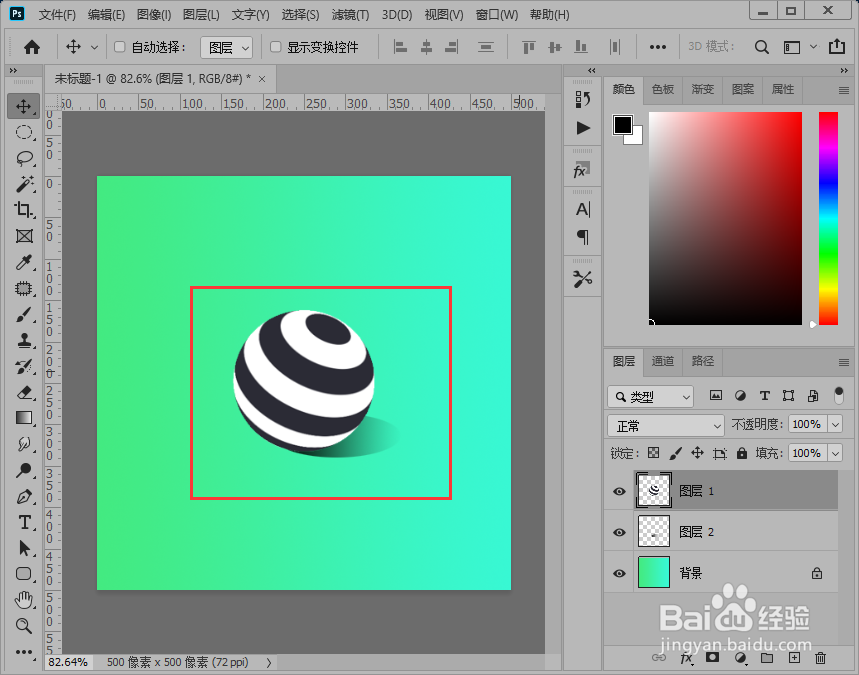Choose the Lasso tool
859x675 pixels.
(x=24, y=158)
